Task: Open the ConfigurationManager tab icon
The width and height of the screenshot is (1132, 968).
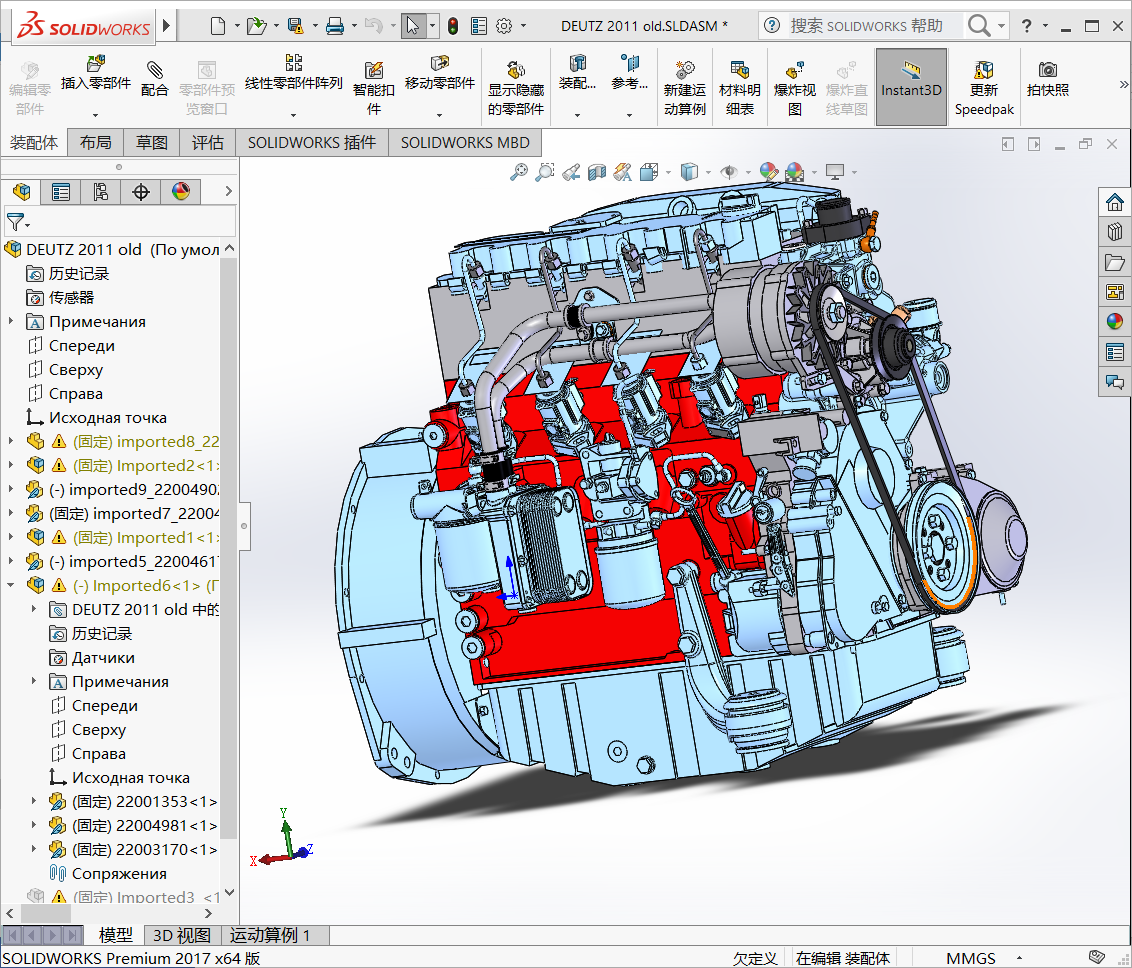Action: click(x=100, y=191)
